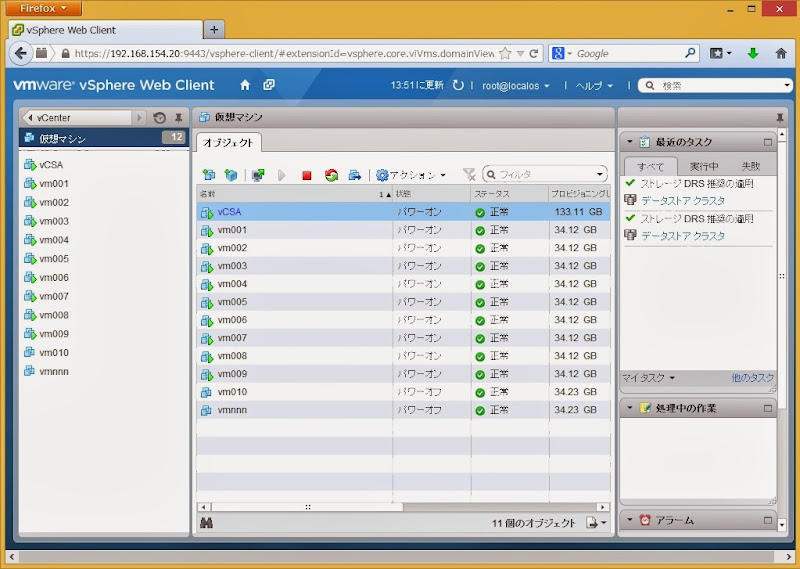The image size is (800, 569).
Task: Click the deploy template cube icon
Action: (x=231, y=175)
